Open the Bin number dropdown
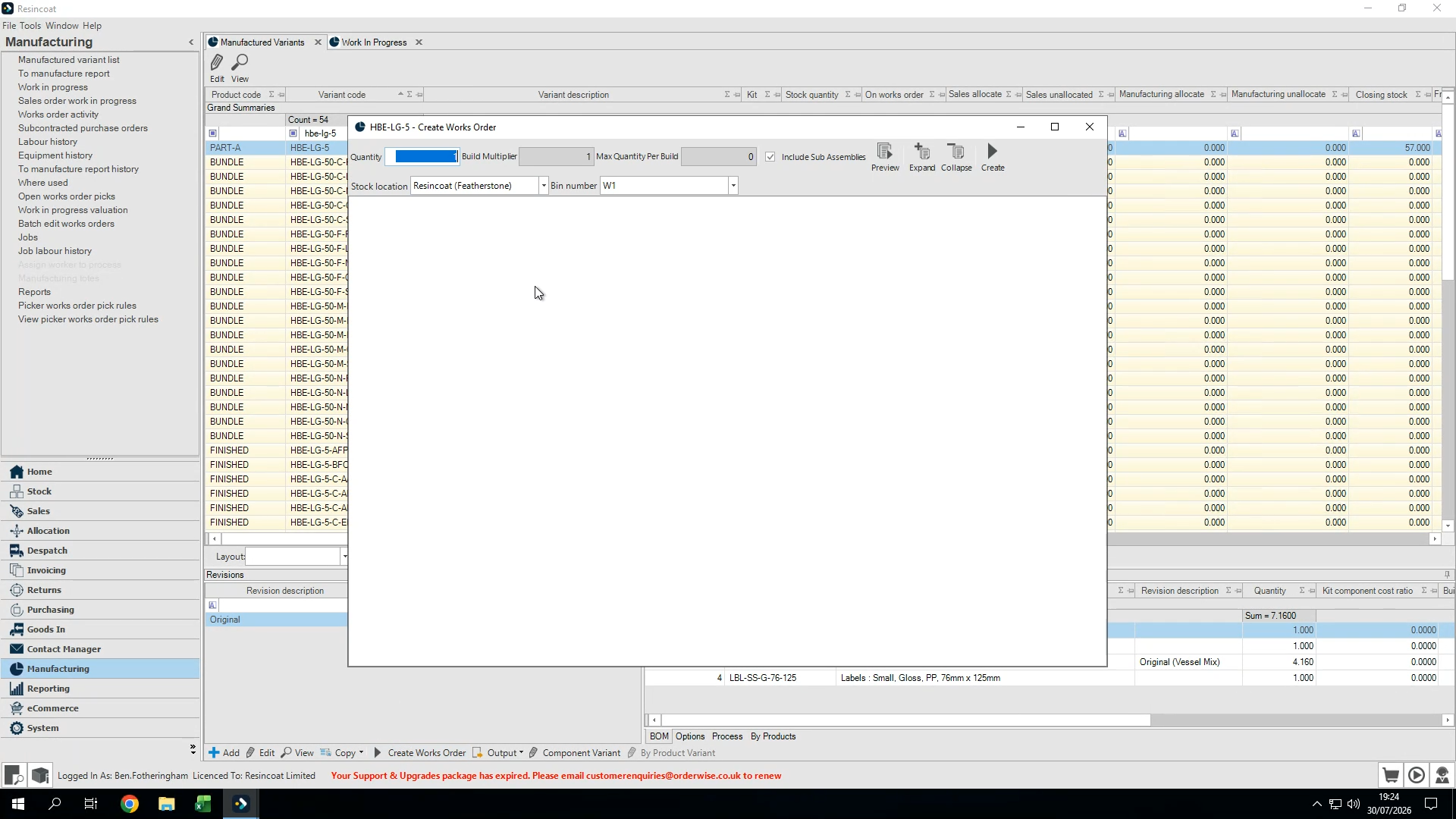Image resolution: width=1456 pixels, height=819 pixels. point(733,186)
